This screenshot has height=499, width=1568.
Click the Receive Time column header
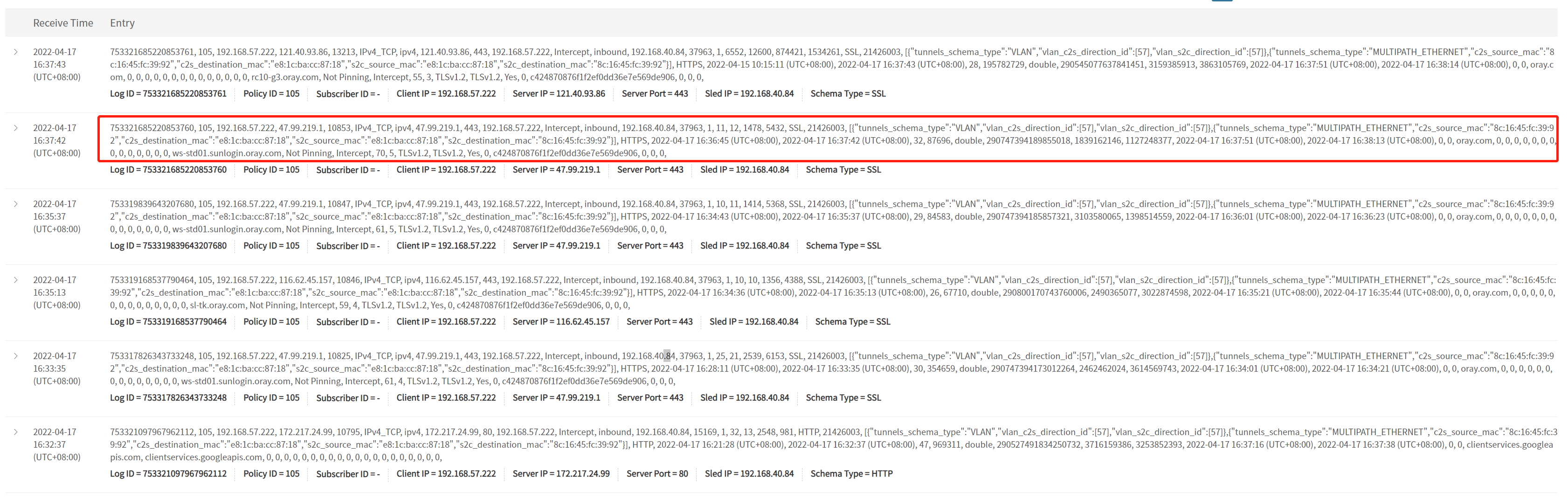62,23
